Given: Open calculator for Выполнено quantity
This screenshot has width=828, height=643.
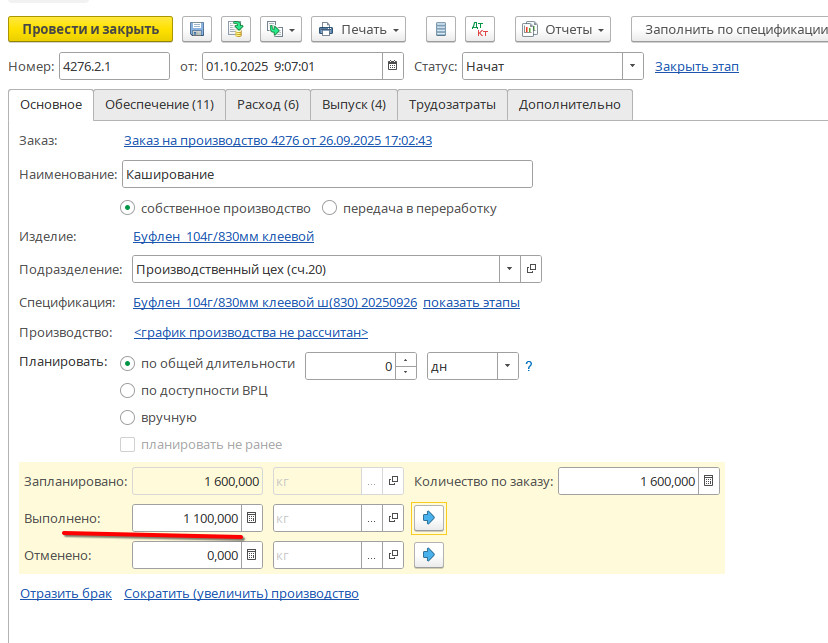Looking at the screenshot, I should pyautogui.click(x=252, y=518).
